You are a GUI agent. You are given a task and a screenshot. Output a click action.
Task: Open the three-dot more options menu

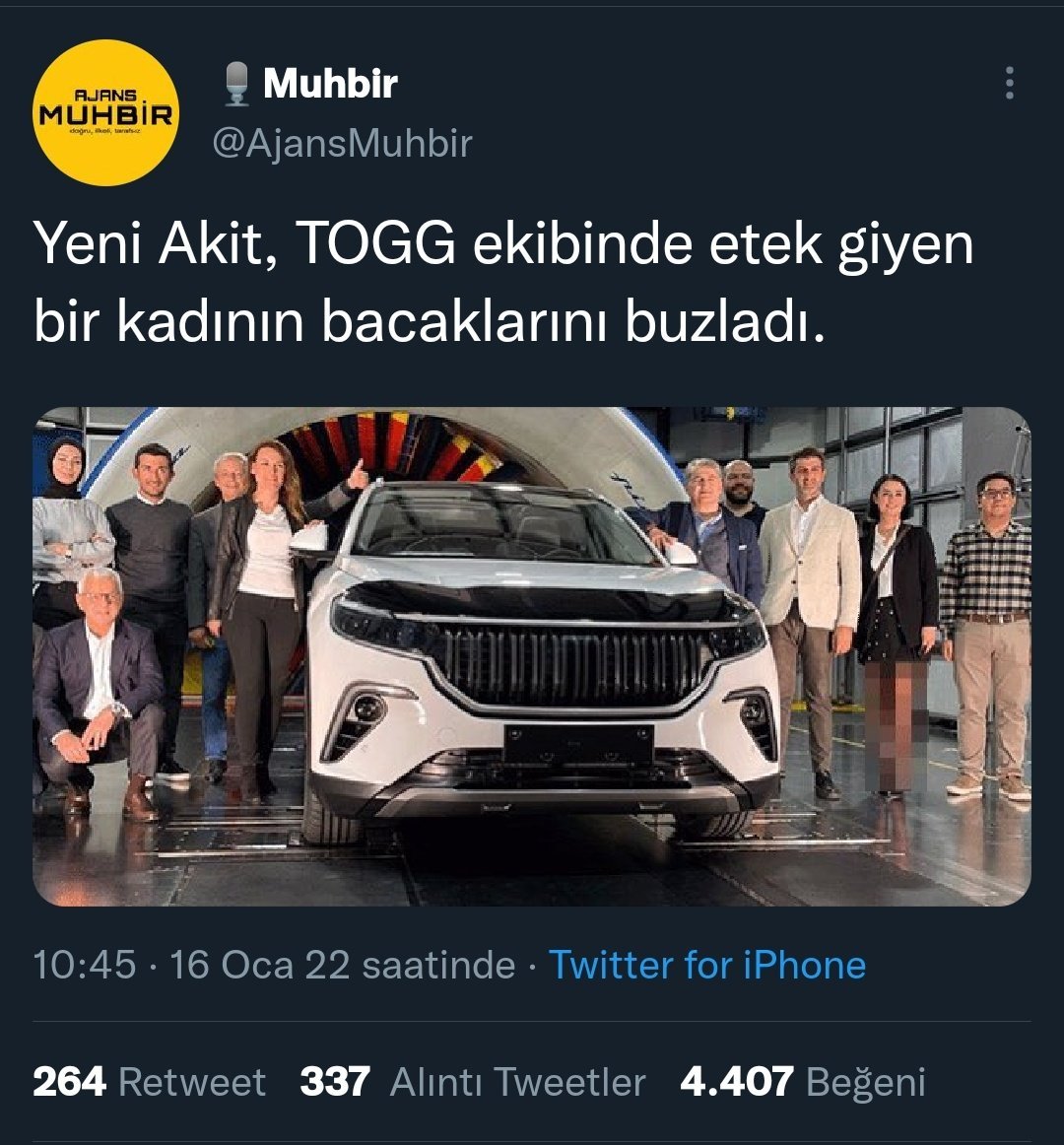click(x=1009, y=83)
